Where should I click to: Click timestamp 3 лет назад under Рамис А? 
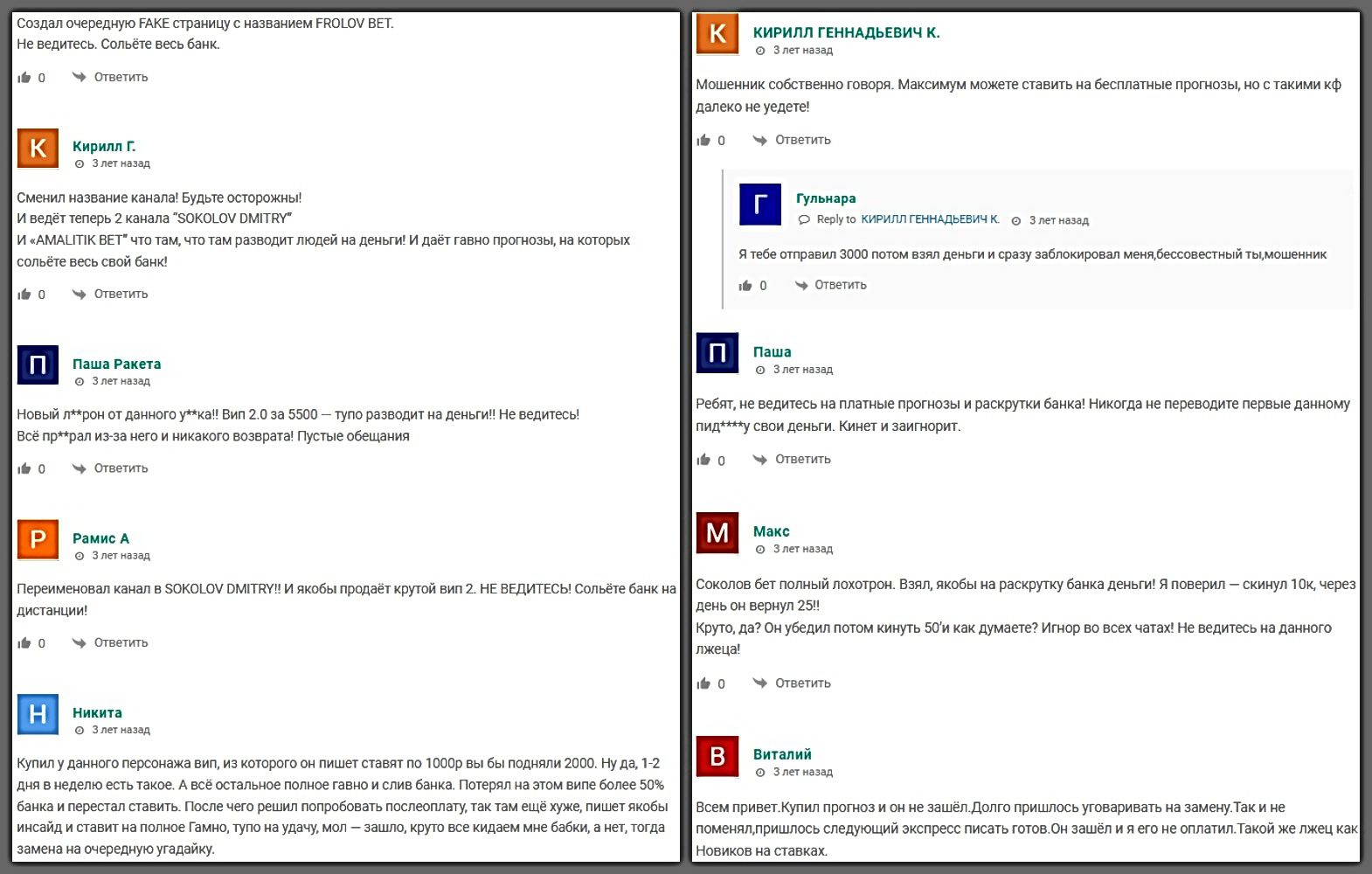[x=121, y=556]
